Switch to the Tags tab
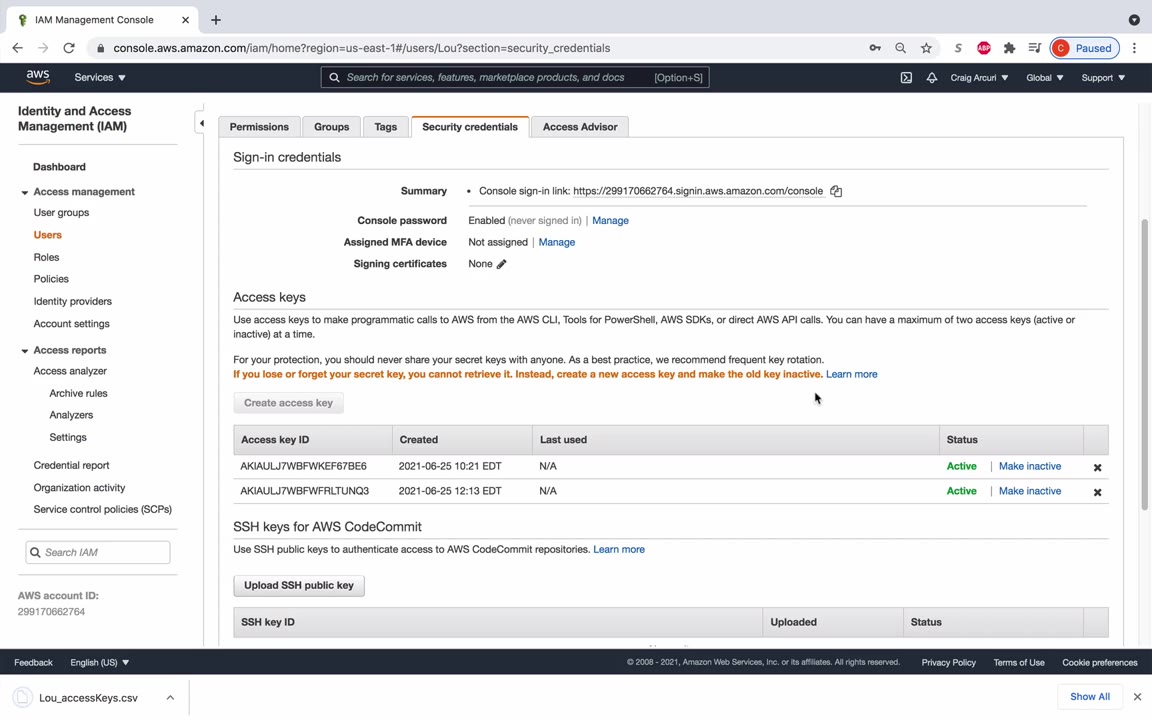 (x=386, y=126)
